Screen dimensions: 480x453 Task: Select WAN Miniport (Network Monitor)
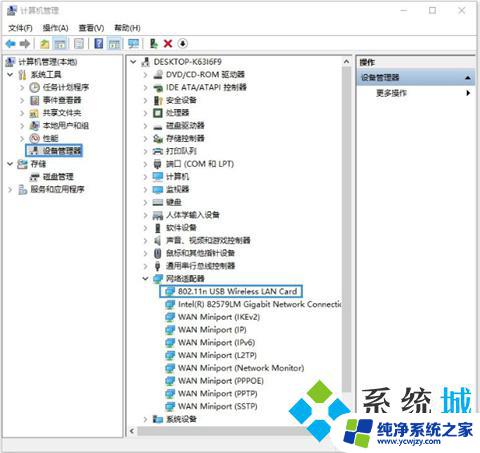coord(241,368)
